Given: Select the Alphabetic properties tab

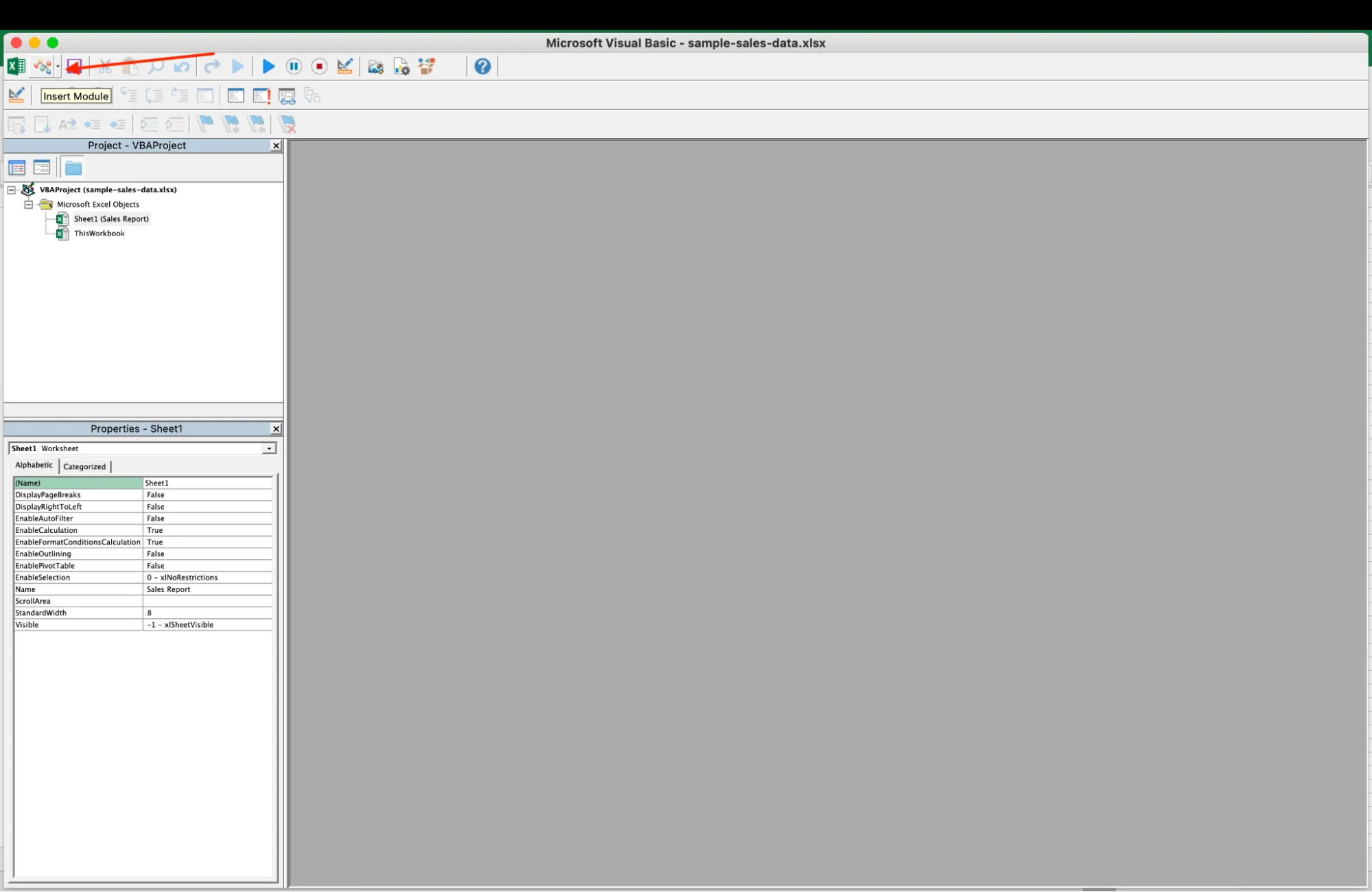Looking at the screenshot, I should point(33,465).
